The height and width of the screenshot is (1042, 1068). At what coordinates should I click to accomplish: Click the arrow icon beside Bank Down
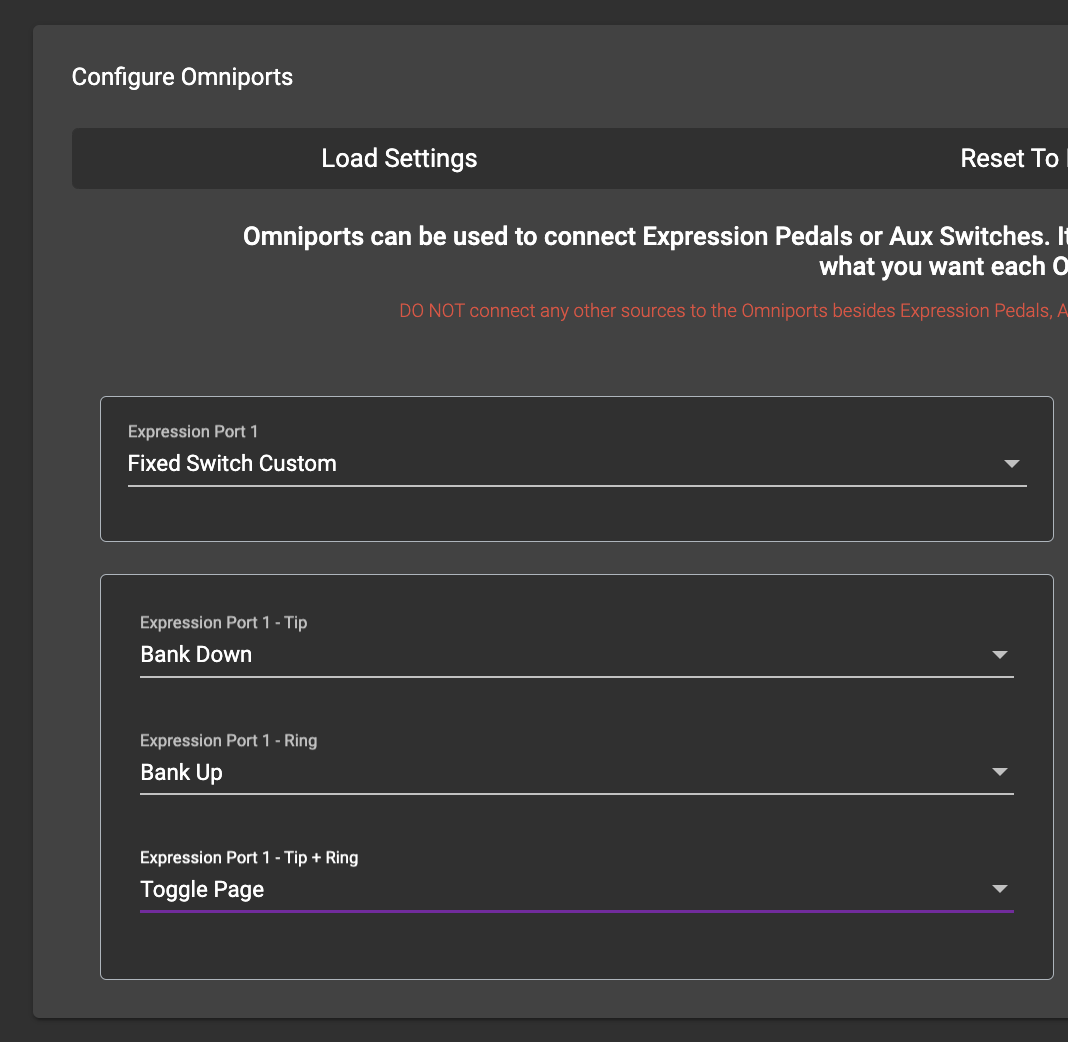pyautogui.click(x=998, y=655)
